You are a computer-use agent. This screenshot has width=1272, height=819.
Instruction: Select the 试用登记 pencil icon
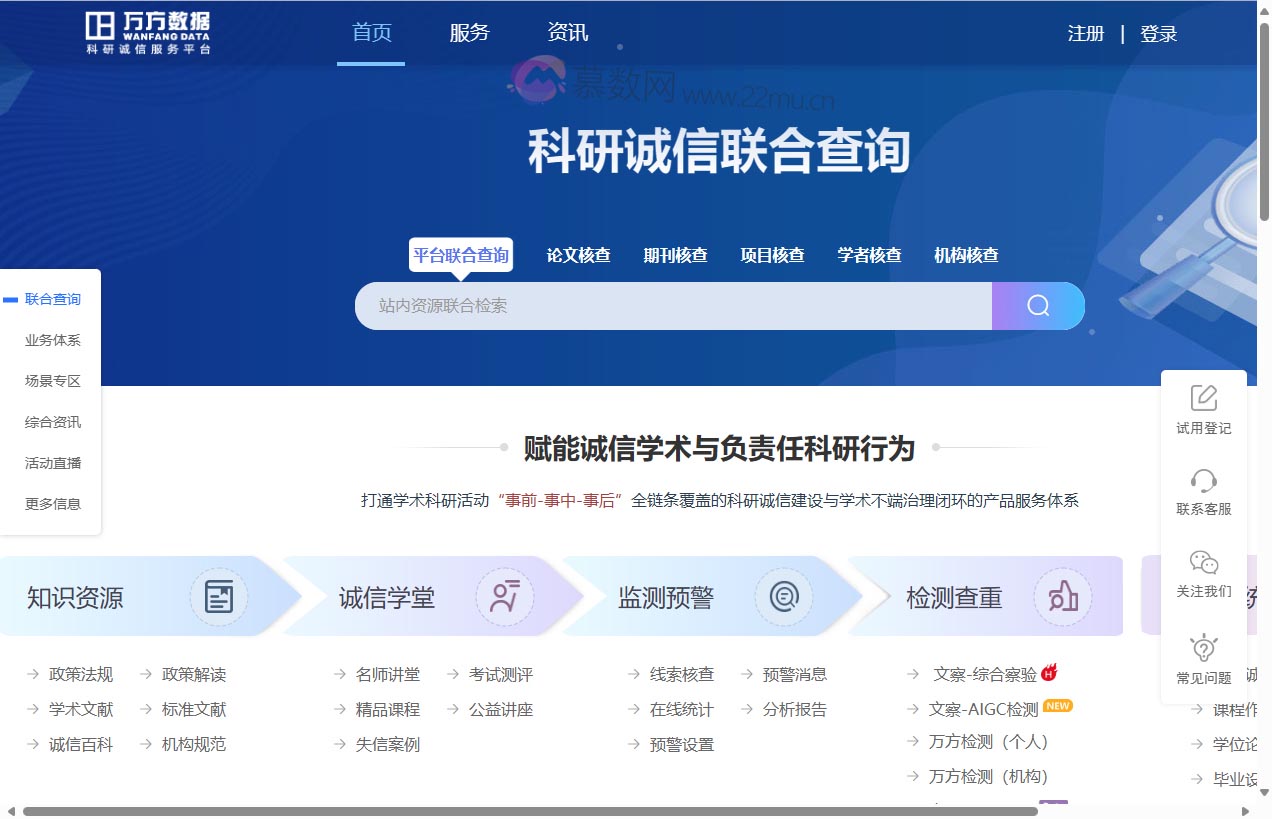point(1203,398)
